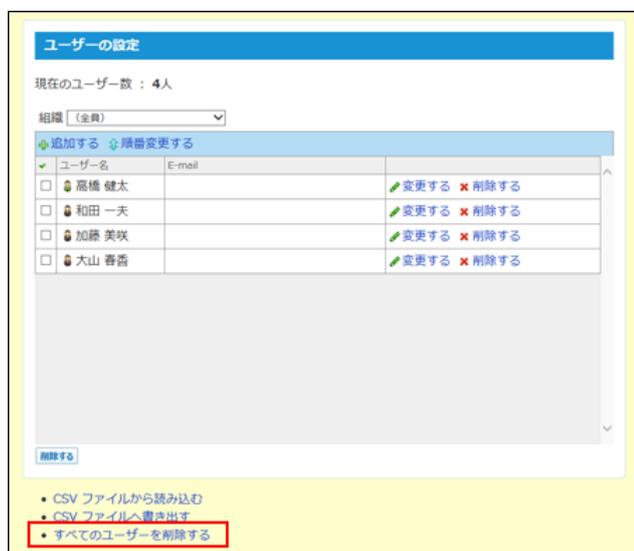Select the user name 和田 一夫
634x551 pixels.
102,211
